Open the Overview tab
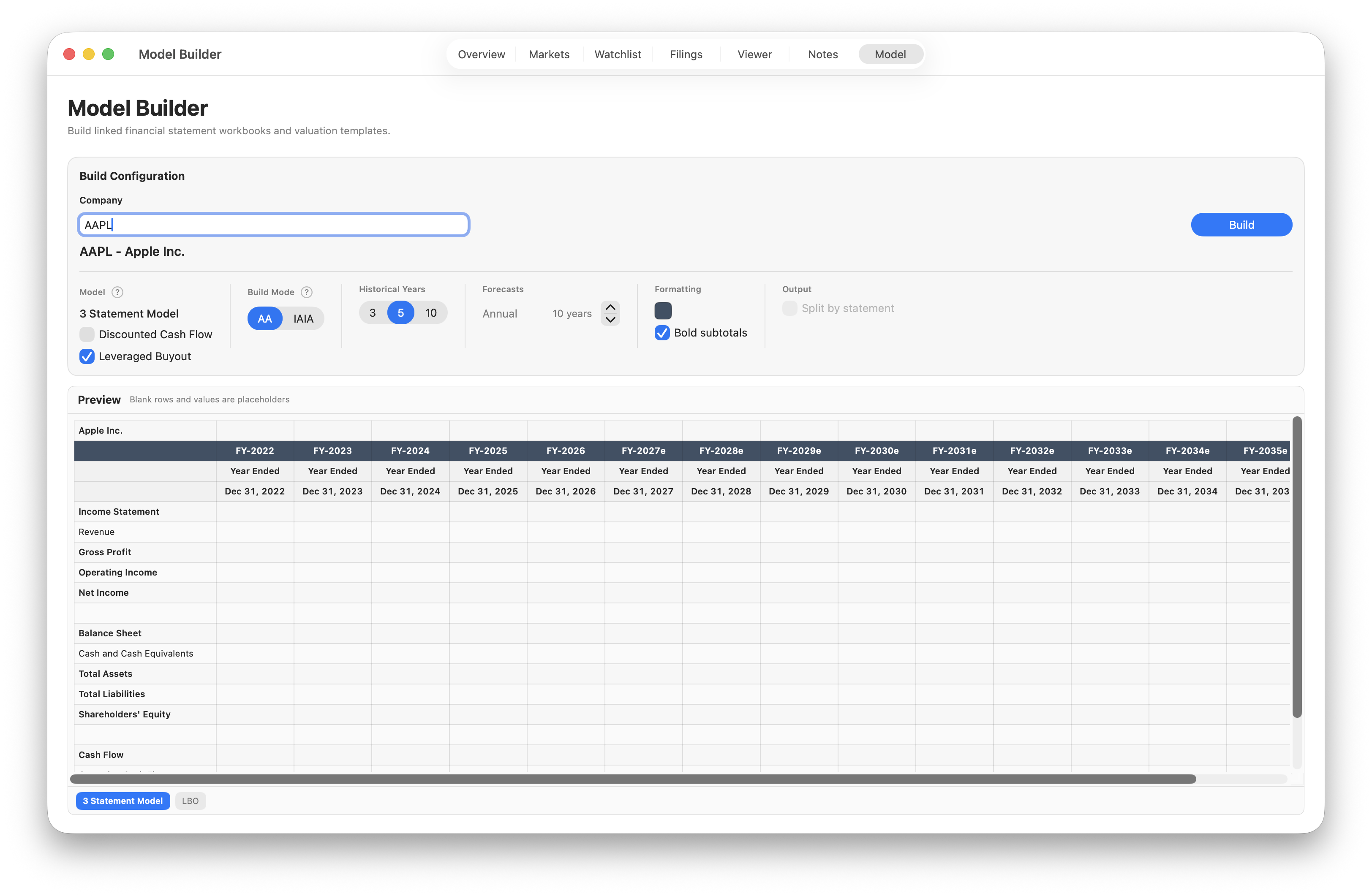The height and width of the screenshot is (896, 1372). (x=482, y=54)
